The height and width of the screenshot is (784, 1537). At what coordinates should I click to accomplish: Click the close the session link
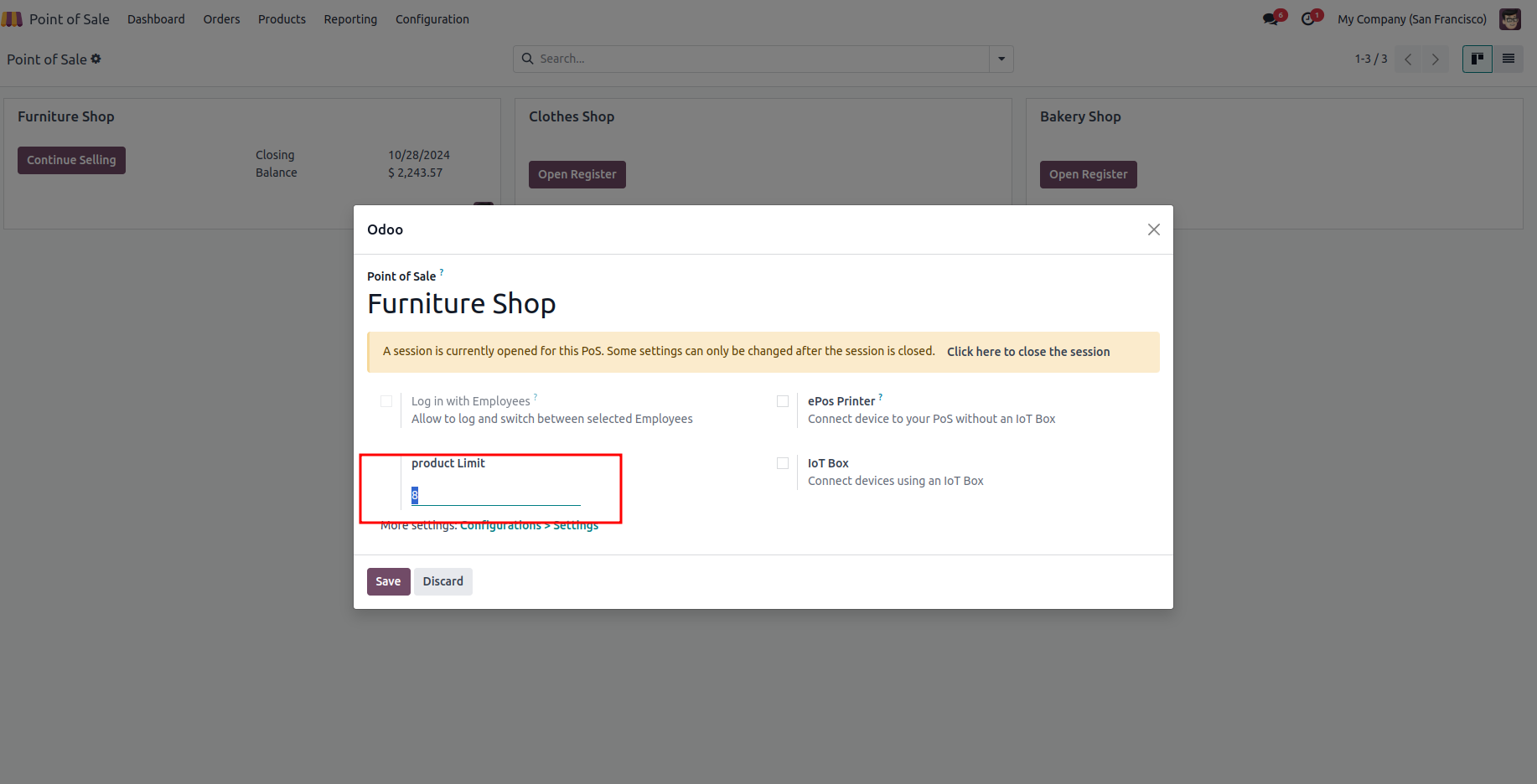point(1027,352)
